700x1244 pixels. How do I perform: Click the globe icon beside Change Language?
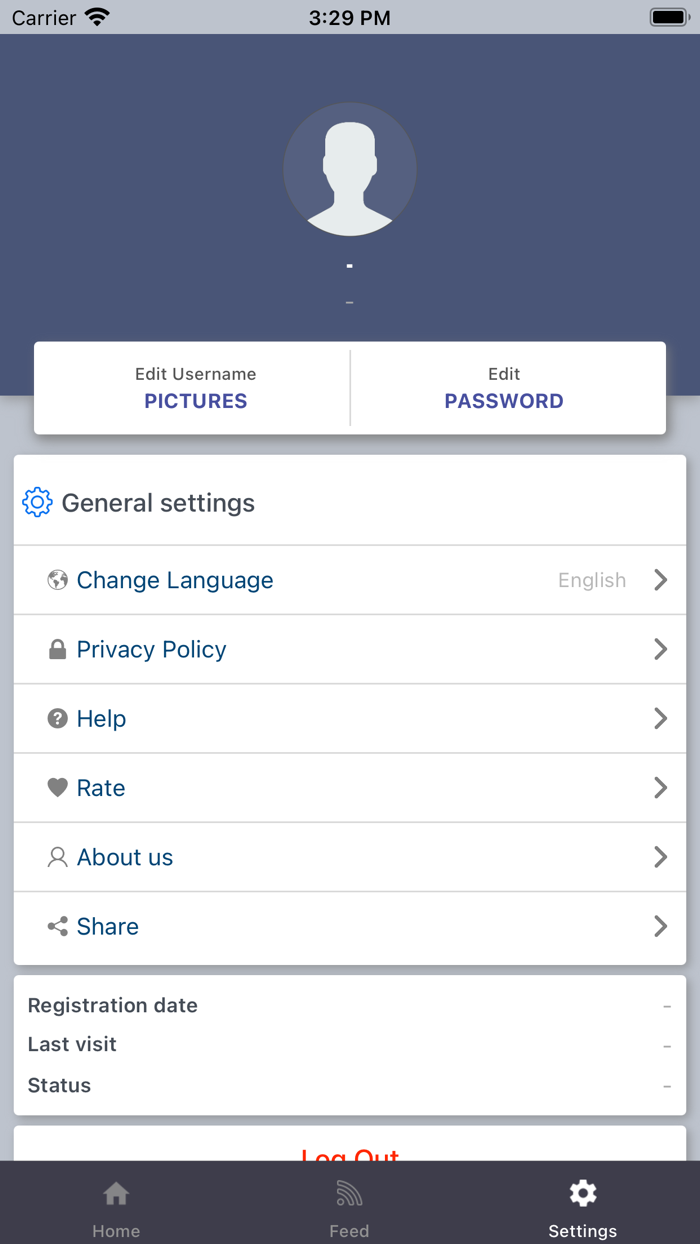[x=58, y=580]
